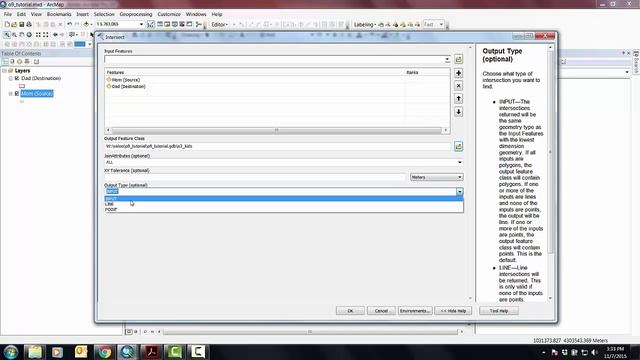
Task: Click List By Source icon
Action: pos(12,62)
